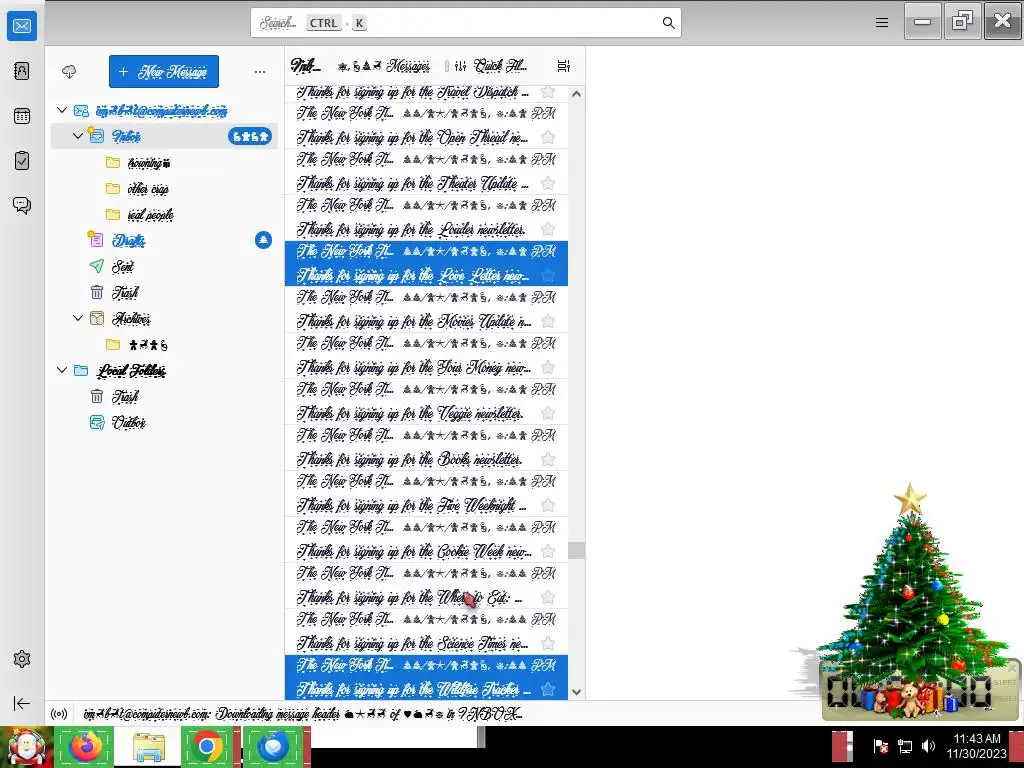Image resolution: width=1024 pixels, height=768 pixels.
Task: Open the Address Book space
Action: point(22,71)
